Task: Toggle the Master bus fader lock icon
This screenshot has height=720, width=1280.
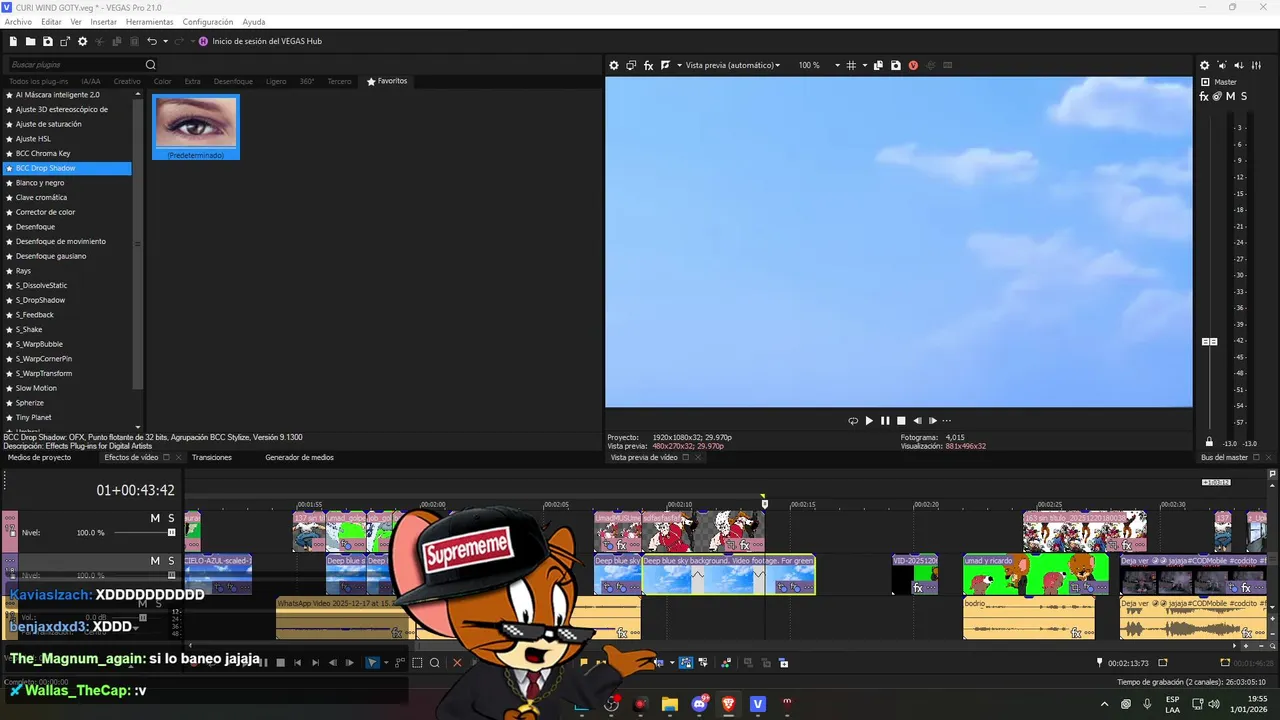Action: pos(1209,442)
